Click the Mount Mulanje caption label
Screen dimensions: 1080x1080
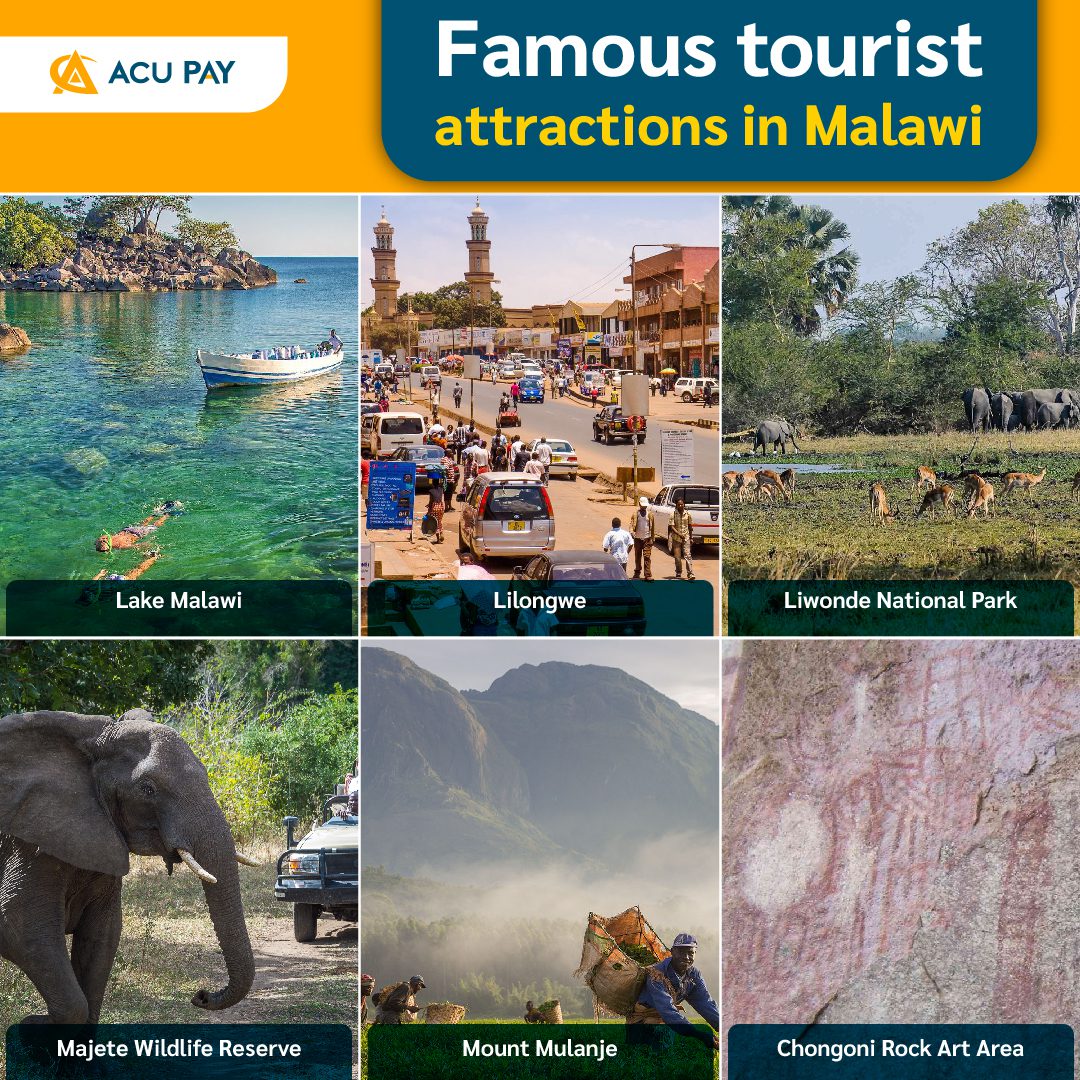pyautogui.click(x=540, y=1048)
